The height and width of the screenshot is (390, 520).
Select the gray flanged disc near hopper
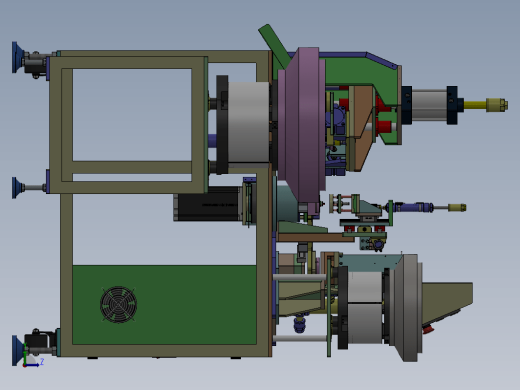pyautogui.click(x=407, y=307)
